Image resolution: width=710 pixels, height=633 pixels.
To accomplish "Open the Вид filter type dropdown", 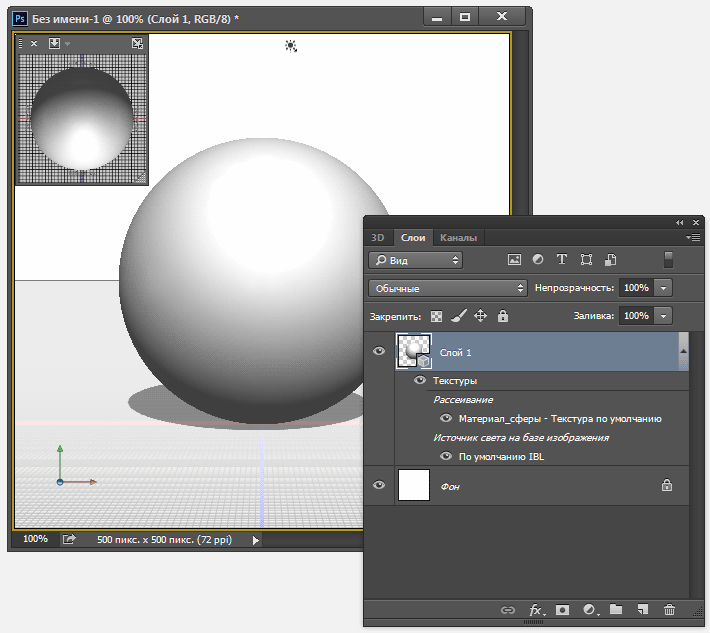I will (415, 259).
